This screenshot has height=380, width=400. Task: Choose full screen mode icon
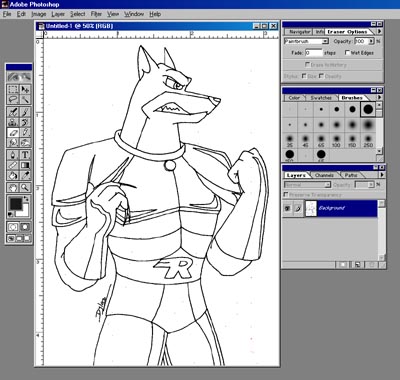point(27,239)
